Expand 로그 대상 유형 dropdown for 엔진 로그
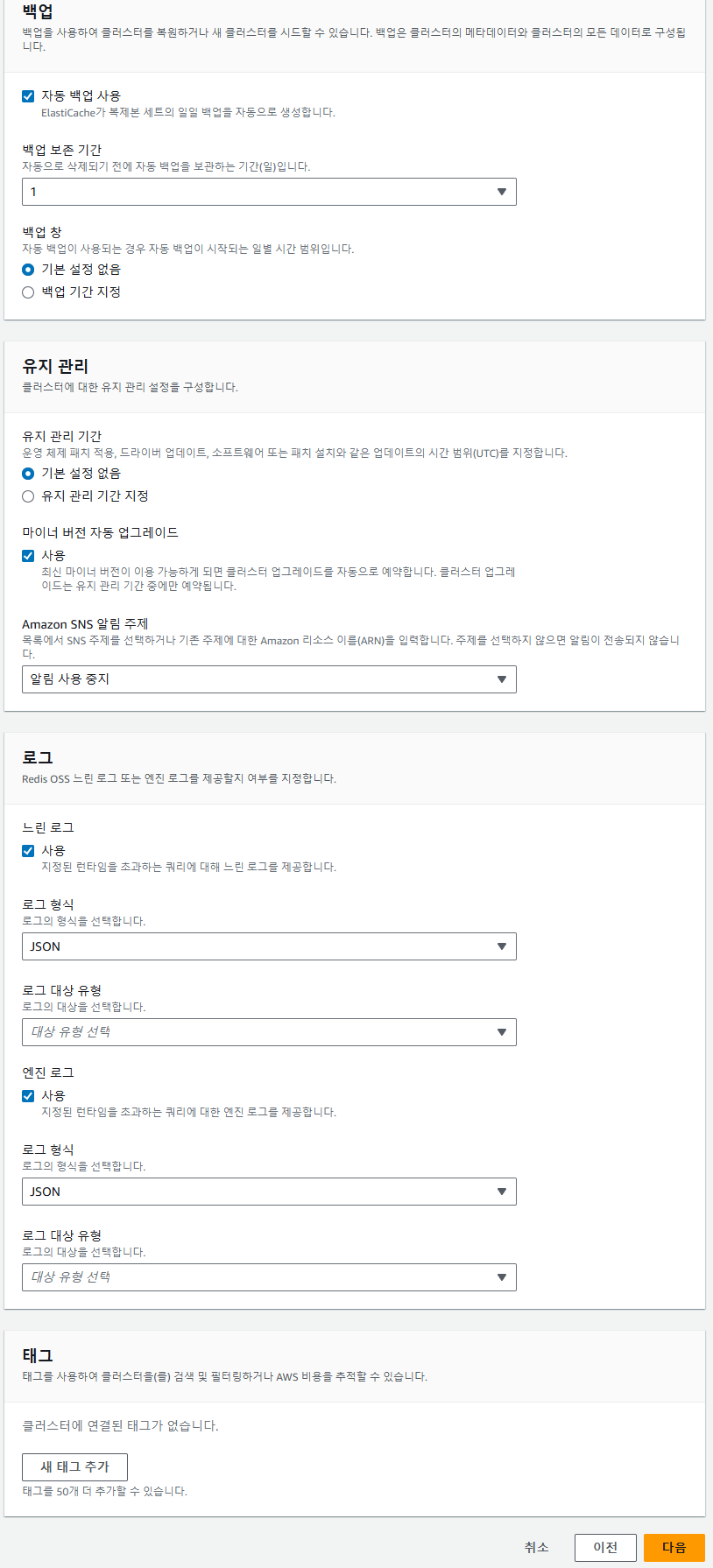Viewport: 713px width, 1568px height. 268,1277
